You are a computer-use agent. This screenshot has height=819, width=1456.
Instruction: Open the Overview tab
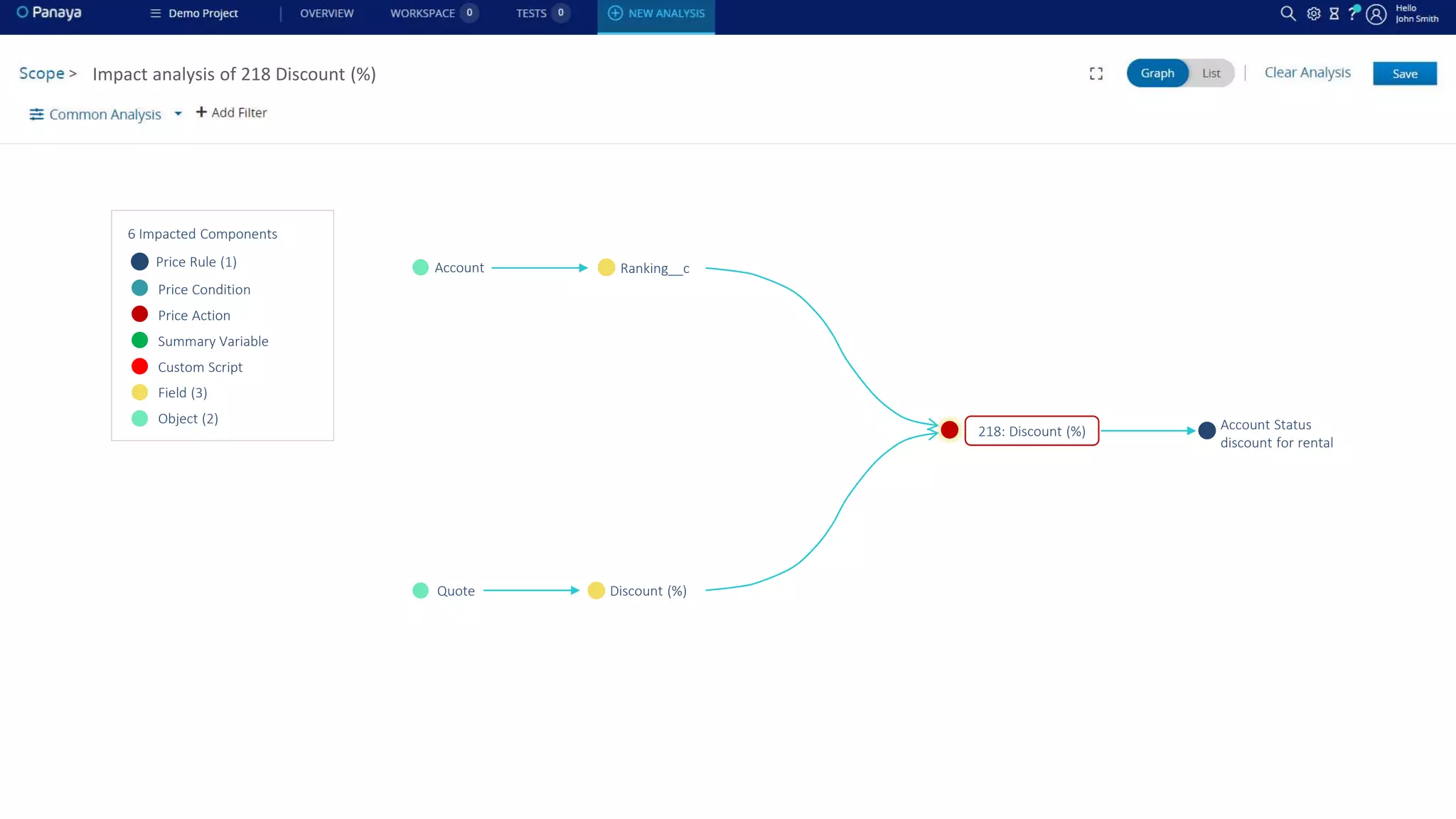click(326, 14)
